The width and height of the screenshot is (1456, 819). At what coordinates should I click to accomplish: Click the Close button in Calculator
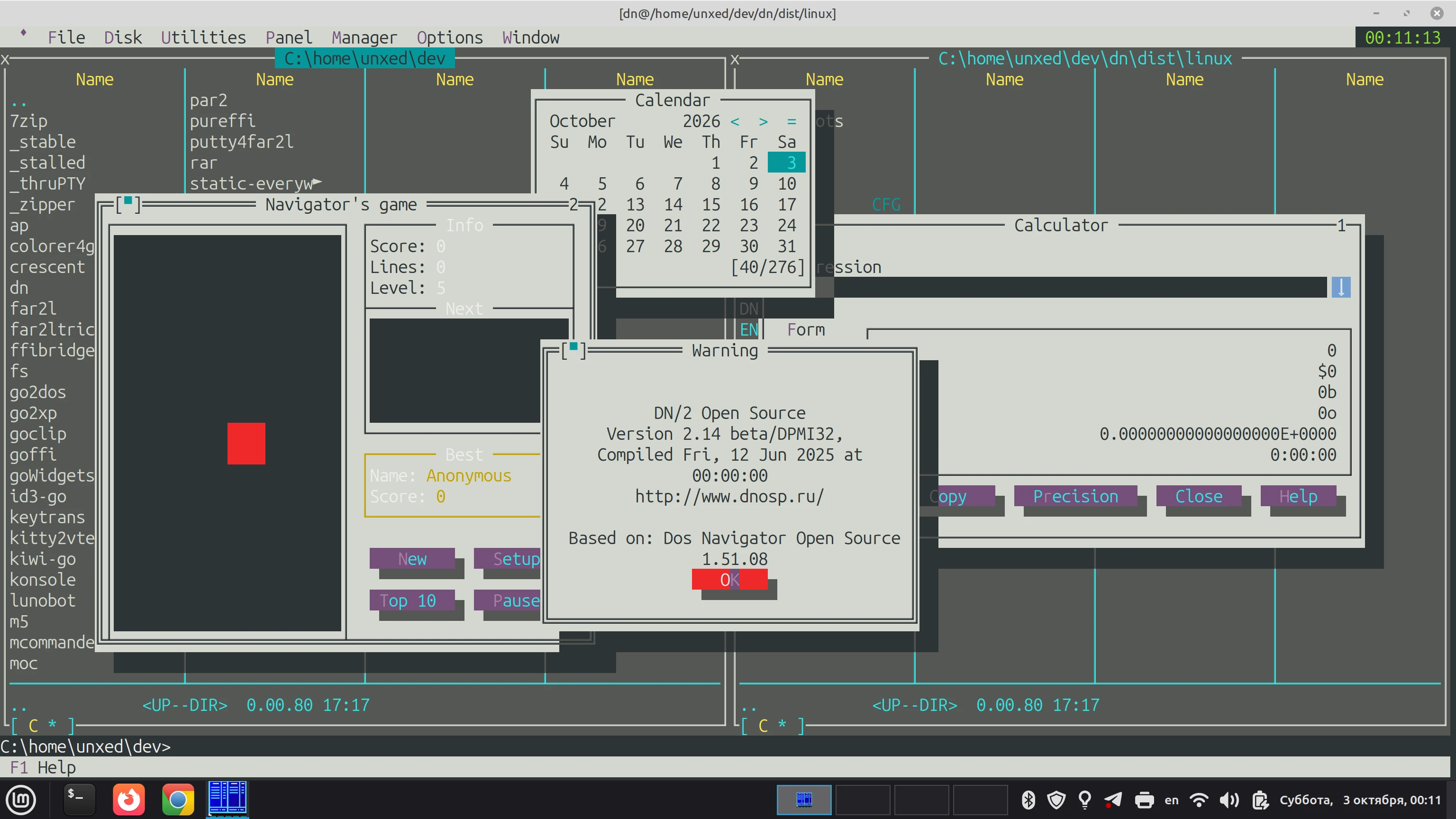click(x=1199, y=496)
